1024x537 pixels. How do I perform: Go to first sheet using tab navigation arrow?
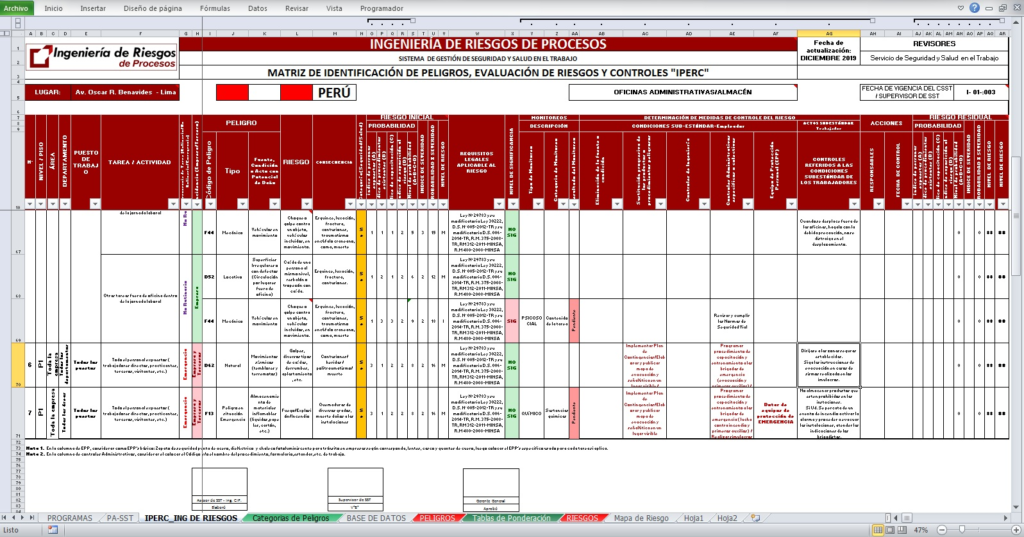point(6,518)
